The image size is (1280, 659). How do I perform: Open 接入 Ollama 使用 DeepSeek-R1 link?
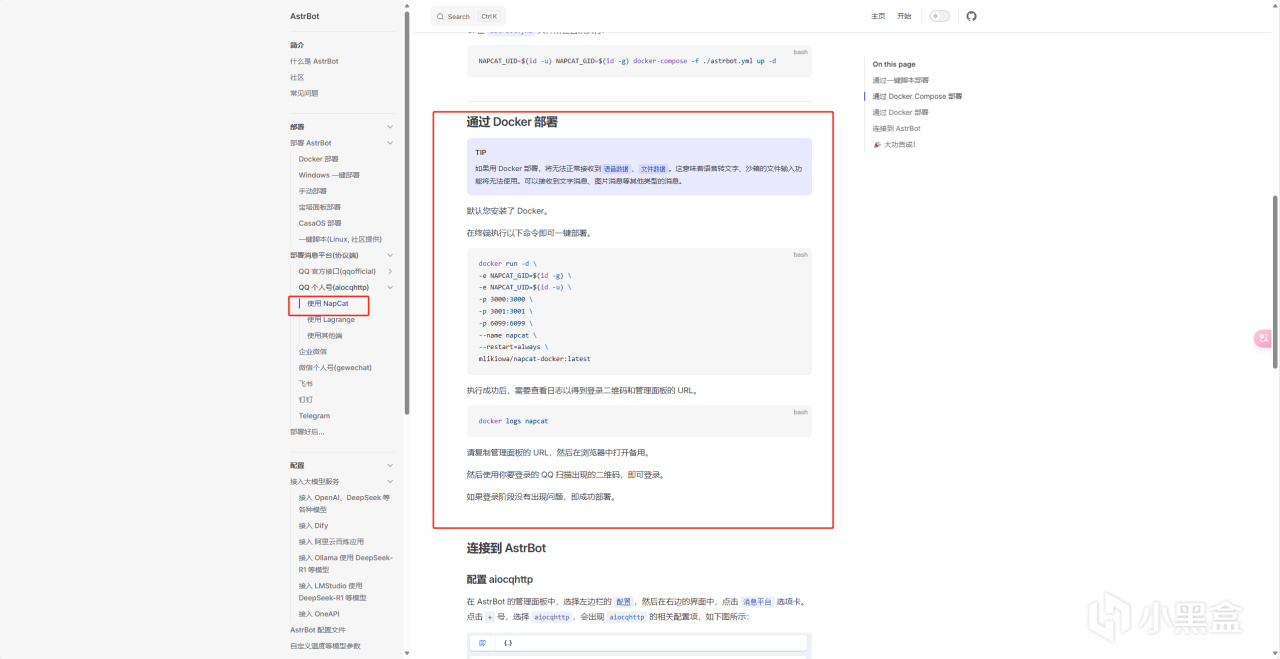(345, 563)
